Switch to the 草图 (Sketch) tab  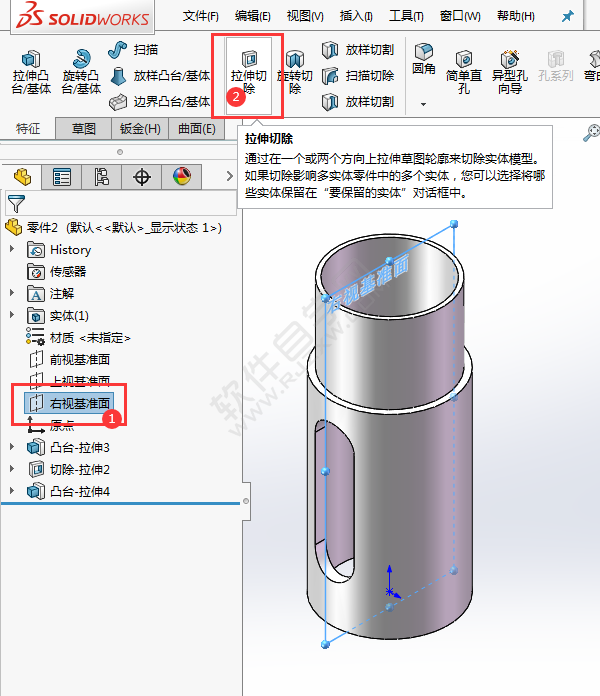click(x=83, y=129)
